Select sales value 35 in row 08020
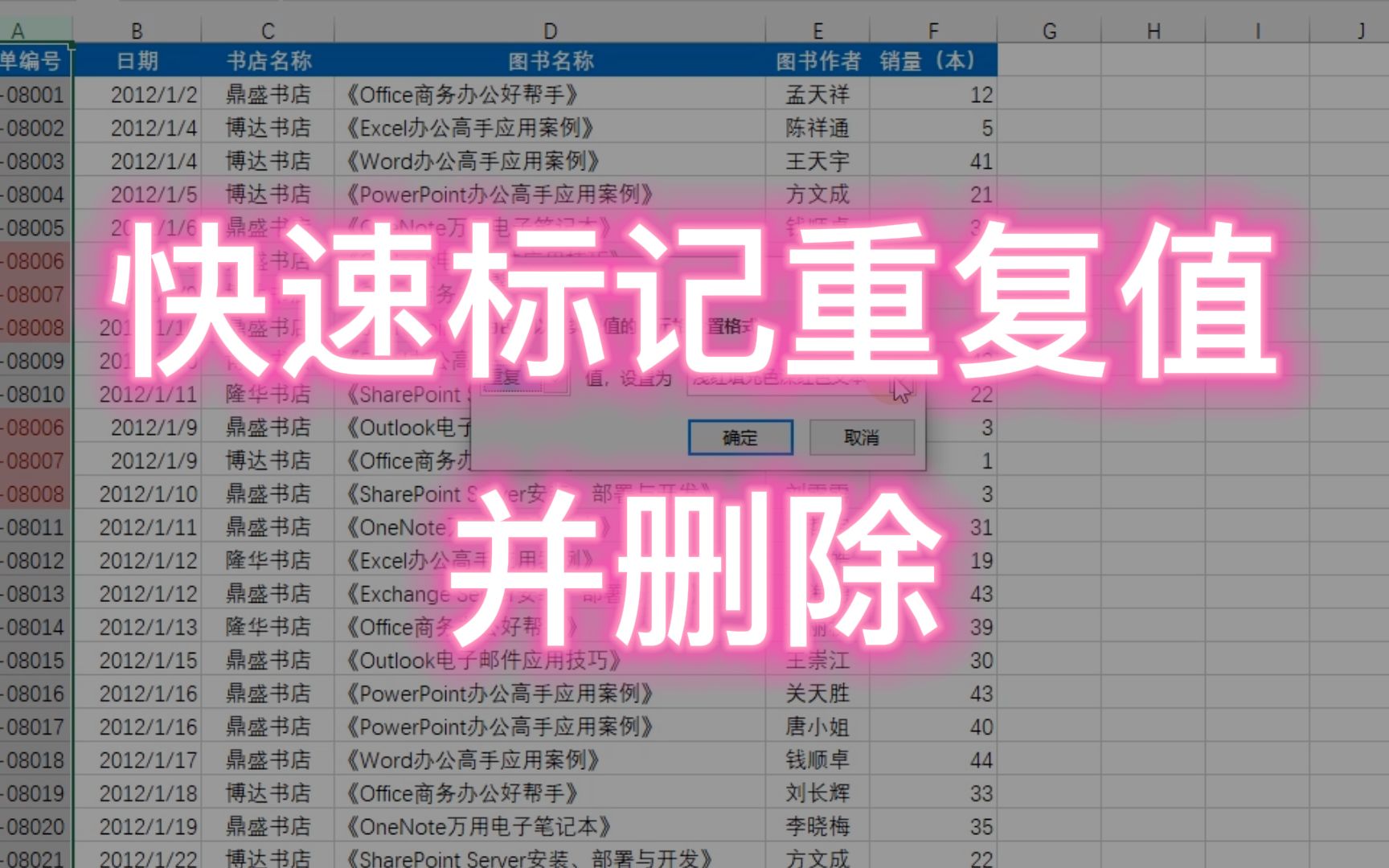The width and height of the screenshot is (1389, 868). pos(933,826)
